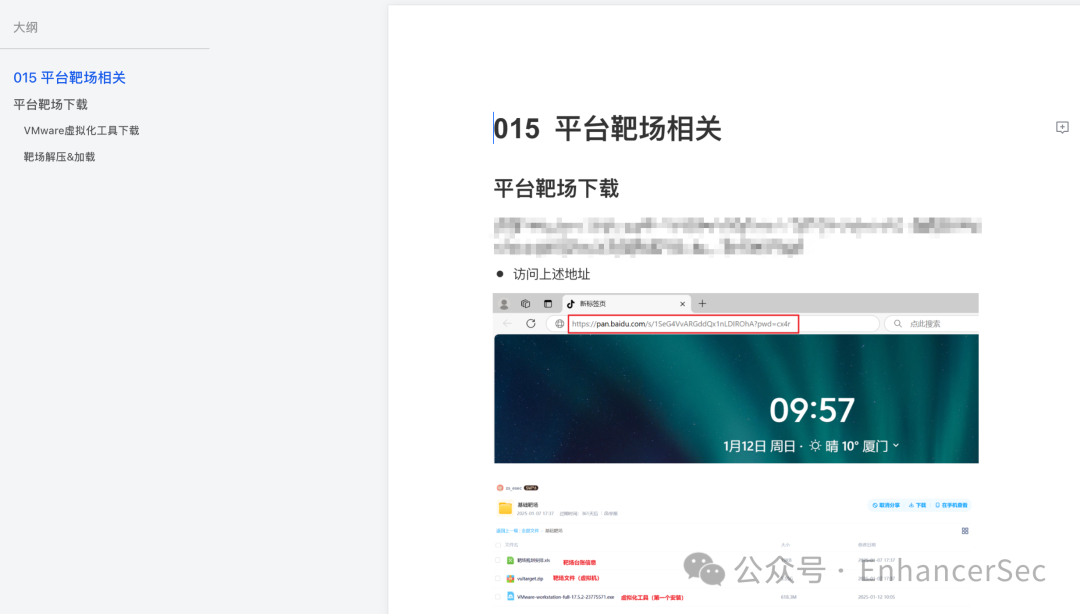
Task: Open a new browser tab with plus
Action: pyautogui.click(x=703, y=304)
